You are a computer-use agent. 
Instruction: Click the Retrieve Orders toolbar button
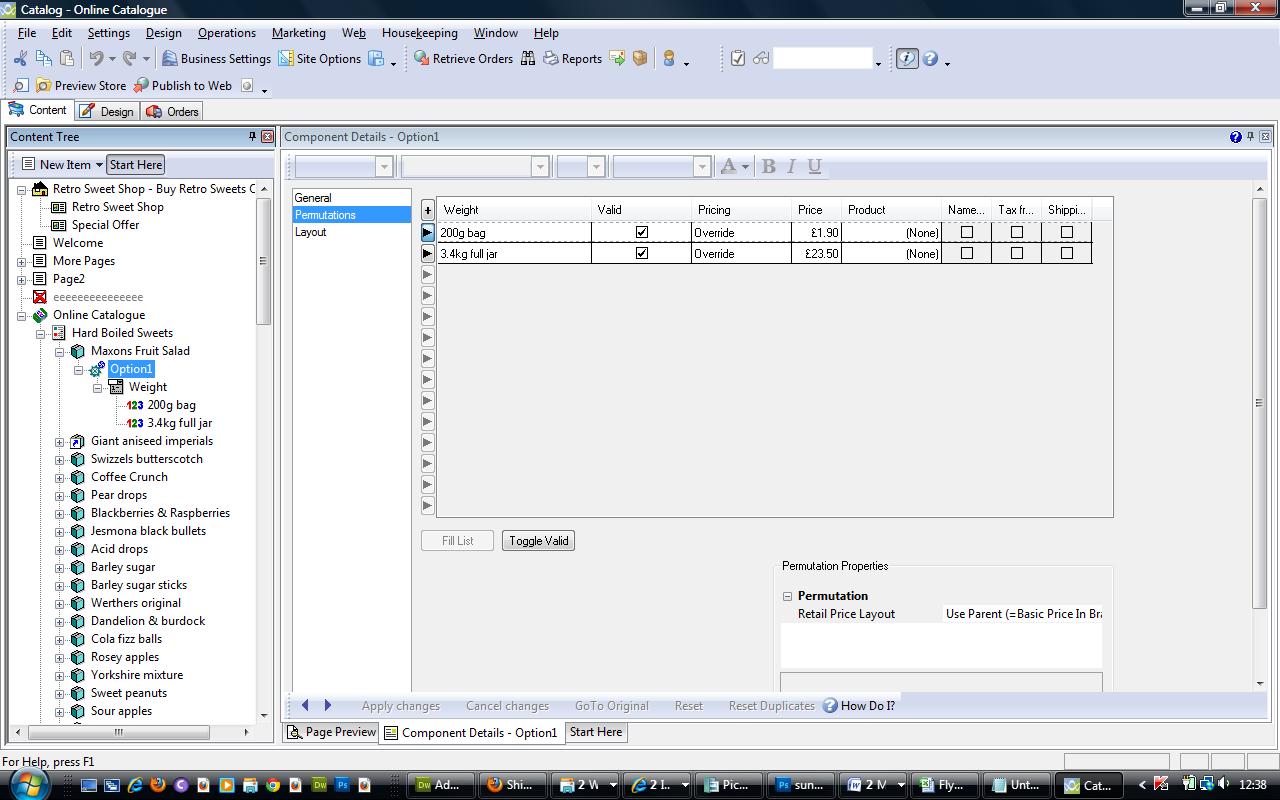click(463, 59)
